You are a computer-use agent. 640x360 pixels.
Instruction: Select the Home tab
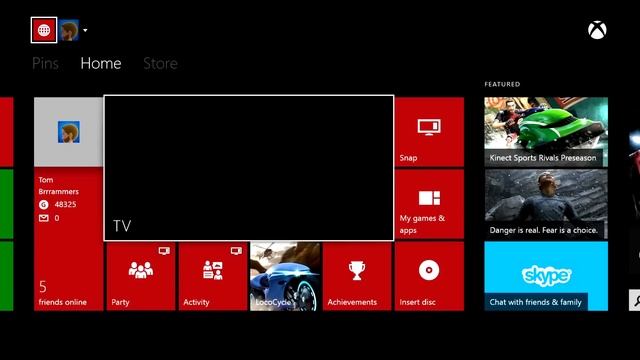[x=101, y=63]
